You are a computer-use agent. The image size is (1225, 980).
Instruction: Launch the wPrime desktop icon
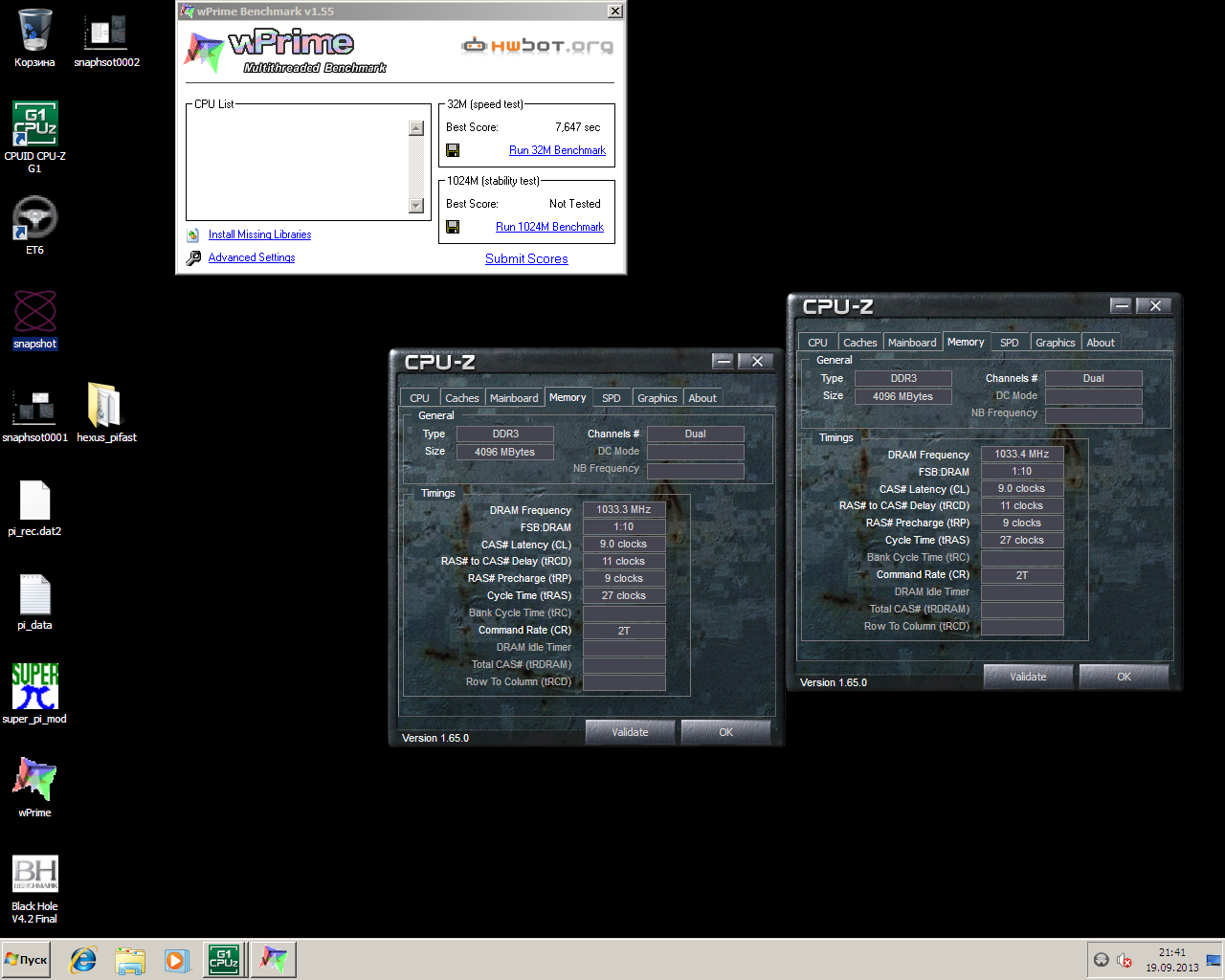pyautogui.click(x=34, y=789)
